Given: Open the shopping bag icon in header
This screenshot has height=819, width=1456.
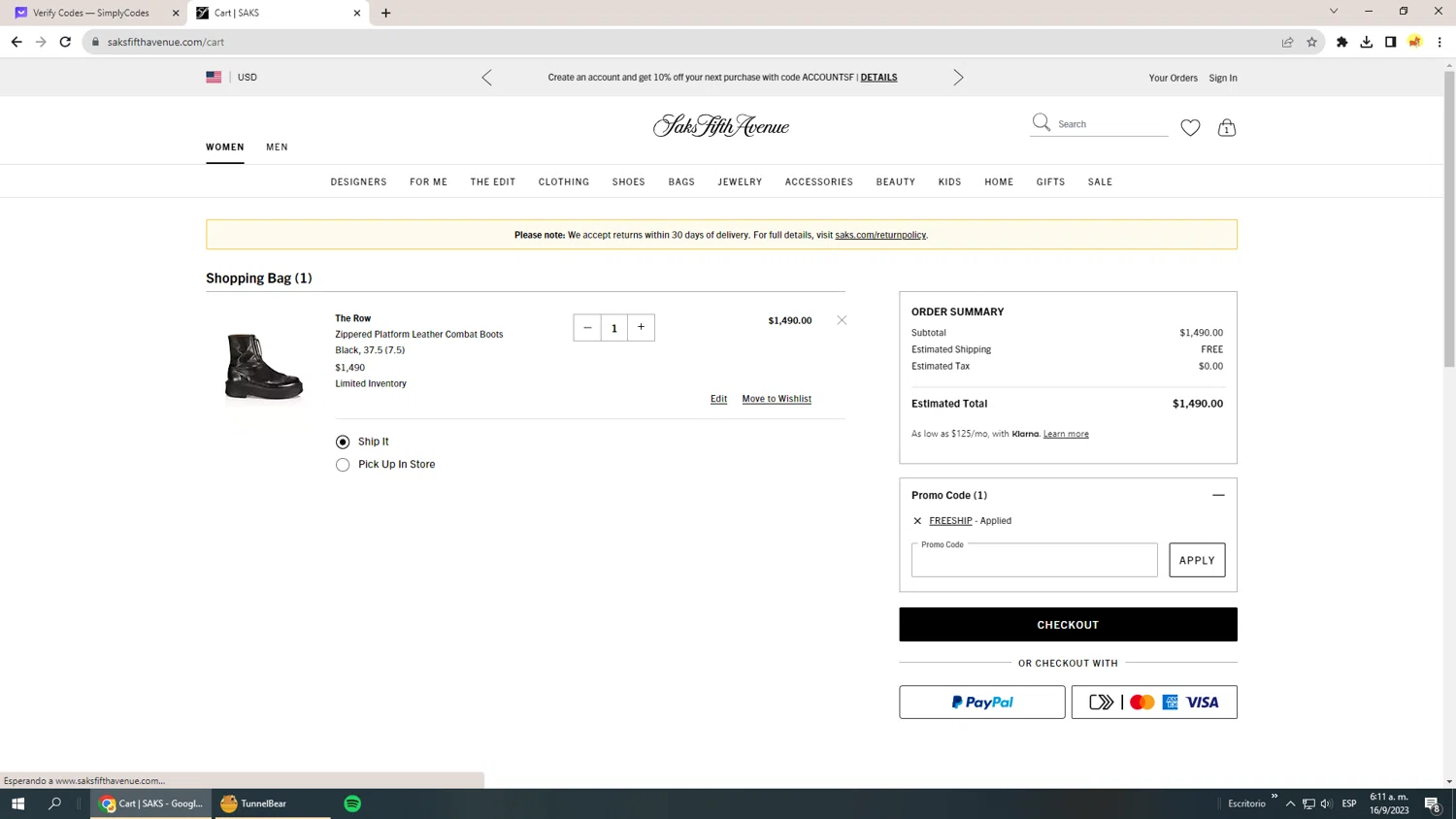Looking at the screenshot, I should coord(1227,127).
